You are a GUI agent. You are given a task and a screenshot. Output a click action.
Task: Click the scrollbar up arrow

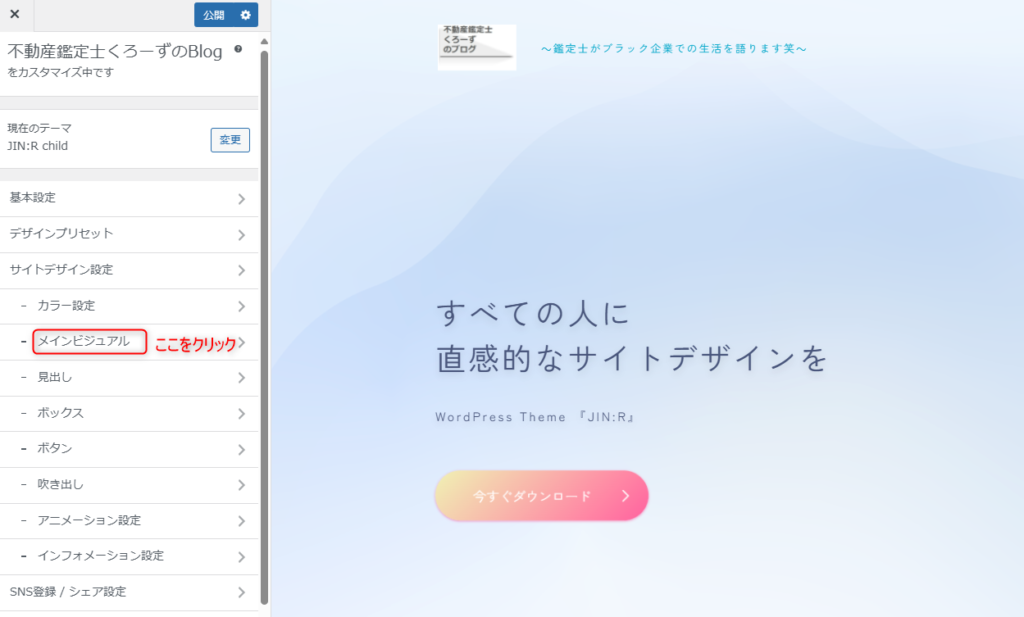coord(264,42)
